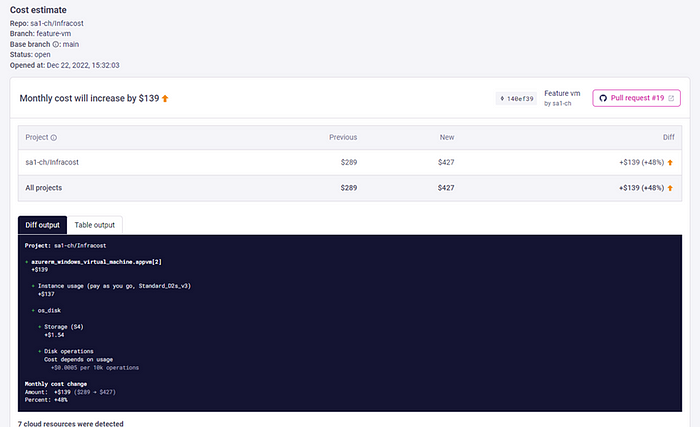
Task: Click the +$137 line in the diff
Action: (x=46, y=294)
